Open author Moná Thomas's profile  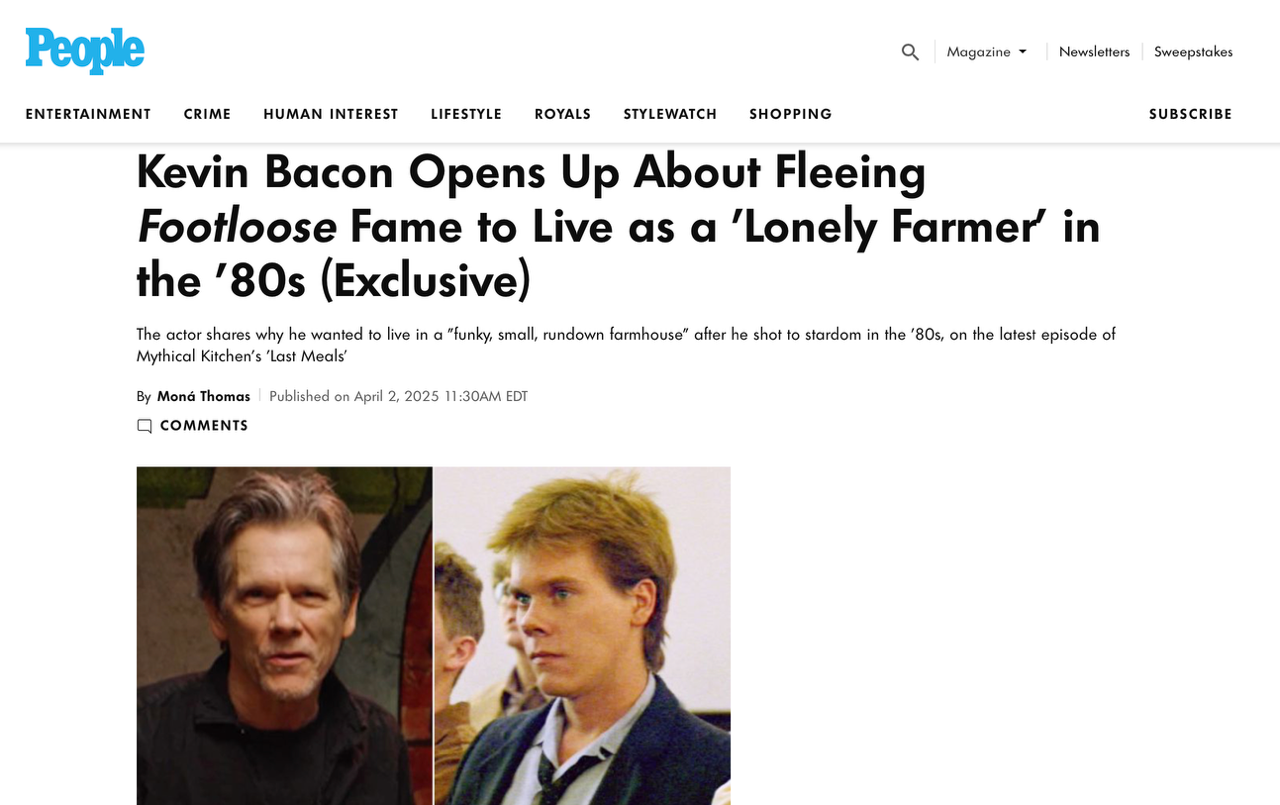pyautogui.click(x=204, y=396)
